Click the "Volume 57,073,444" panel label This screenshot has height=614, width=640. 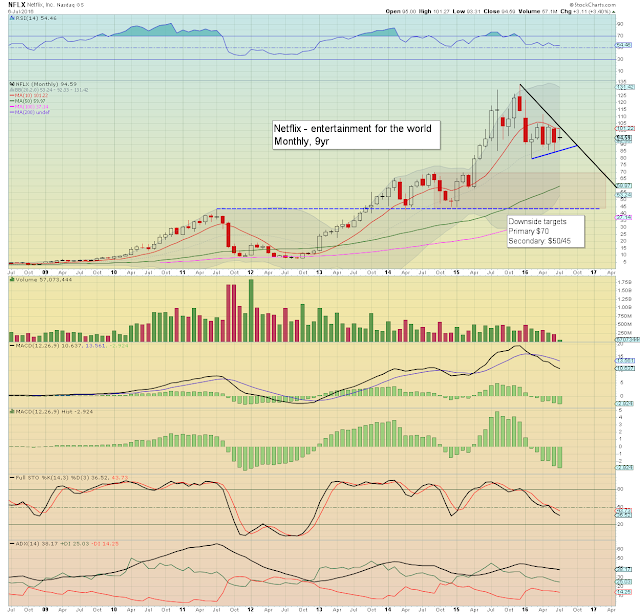point(44,280)
